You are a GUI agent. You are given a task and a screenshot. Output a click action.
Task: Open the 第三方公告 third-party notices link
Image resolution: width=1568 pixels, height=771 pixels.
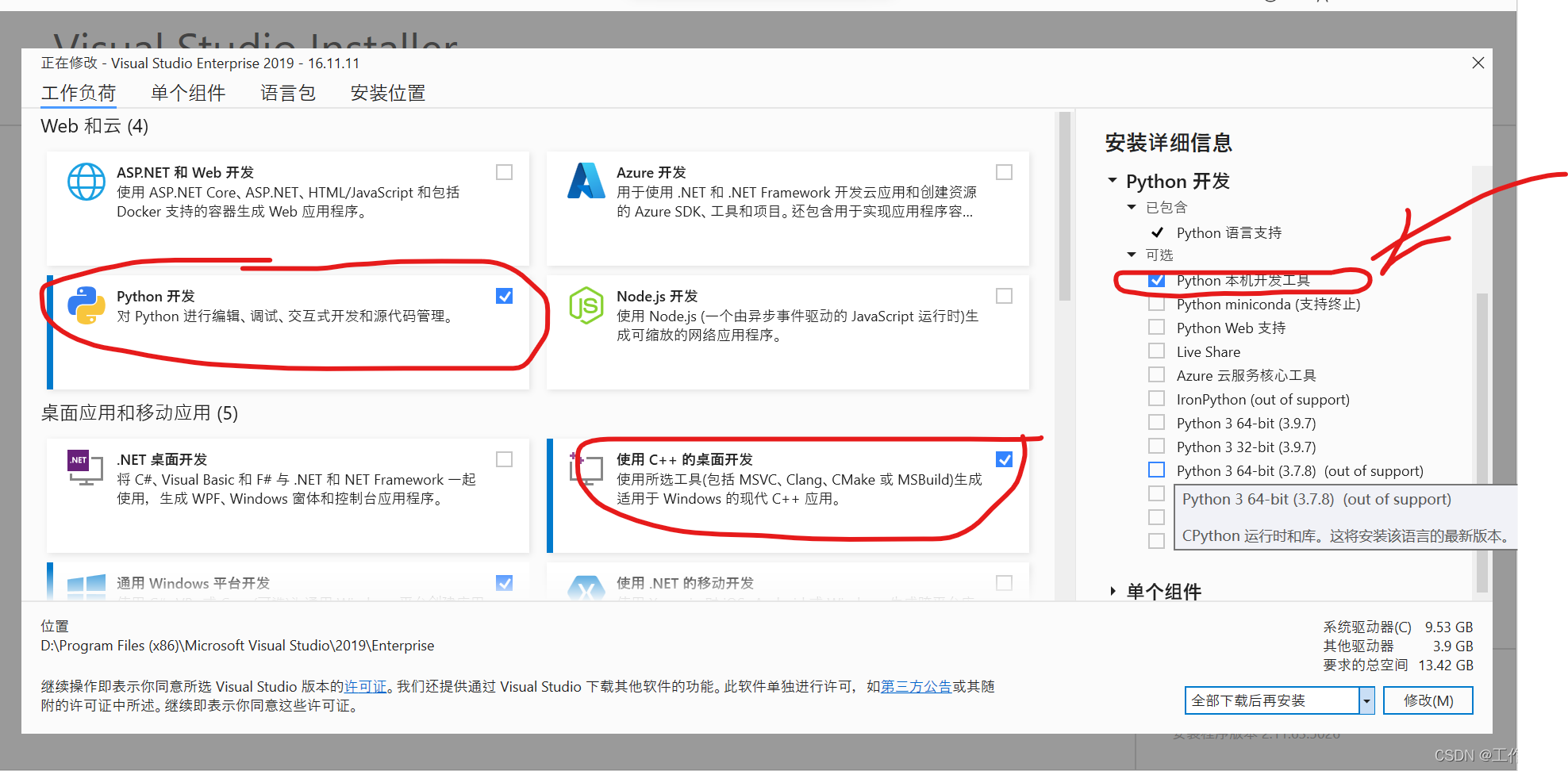pyautogui.click(x=917, y=686)
